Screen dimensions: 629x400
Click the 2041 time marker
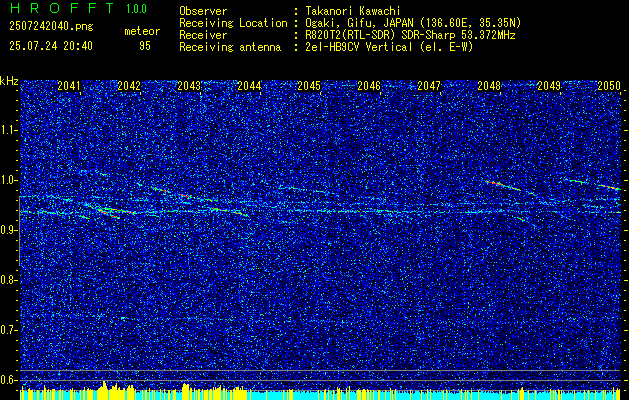point(69,86)
